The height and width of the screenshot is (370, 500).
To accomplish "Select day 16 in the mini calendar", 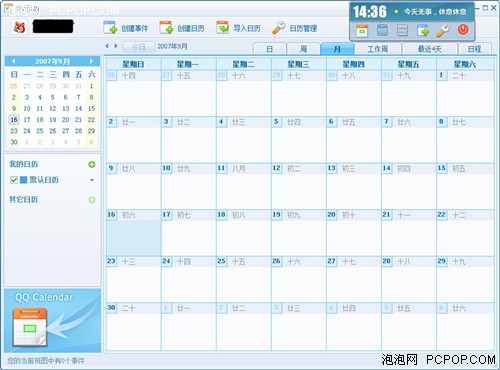I will click(x=14, y=120).
